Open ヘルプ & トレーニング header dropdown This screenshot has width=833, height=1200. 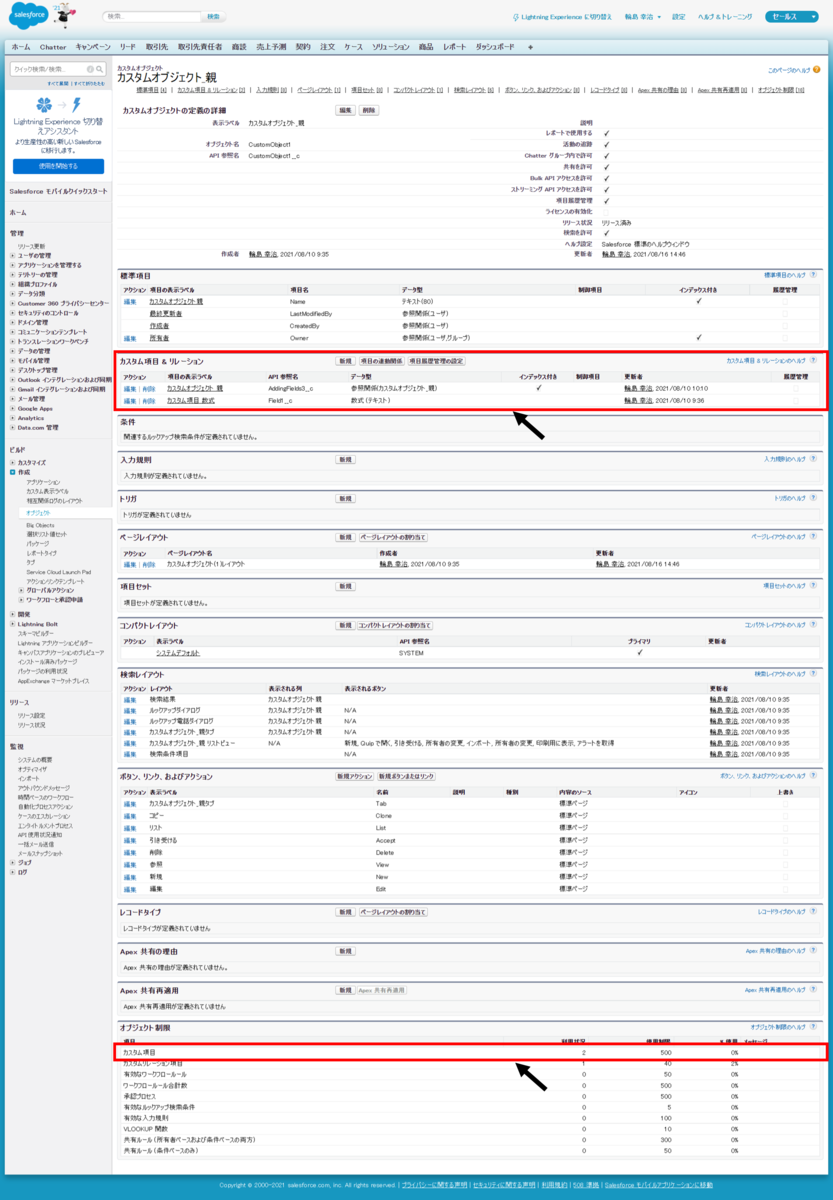724,17
